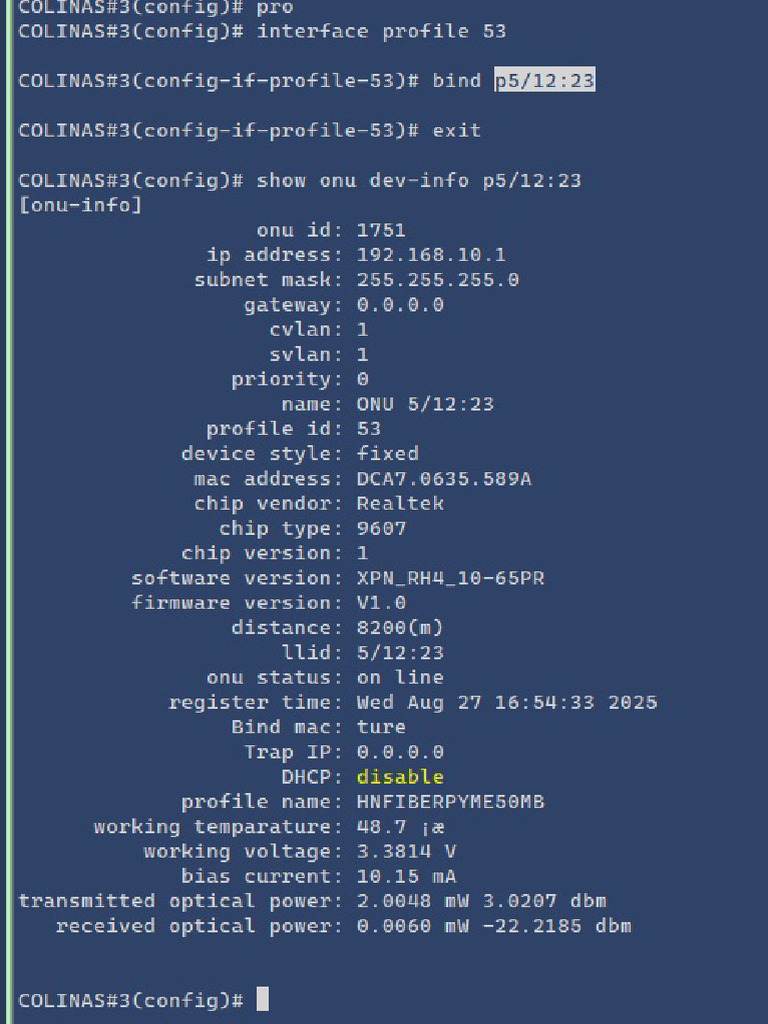
Task: Click the chip vendor Realtek value
Action: [400, 503]
